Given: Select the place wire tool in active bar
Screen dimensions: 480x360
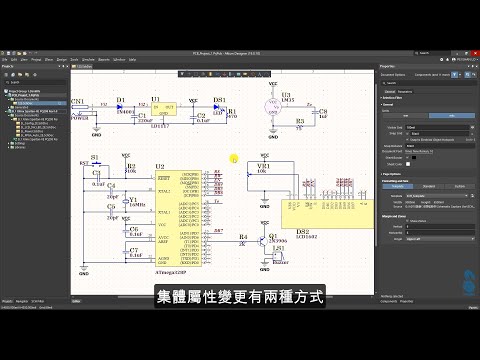Looking at the screenshot, I should (x=217, y=74).
